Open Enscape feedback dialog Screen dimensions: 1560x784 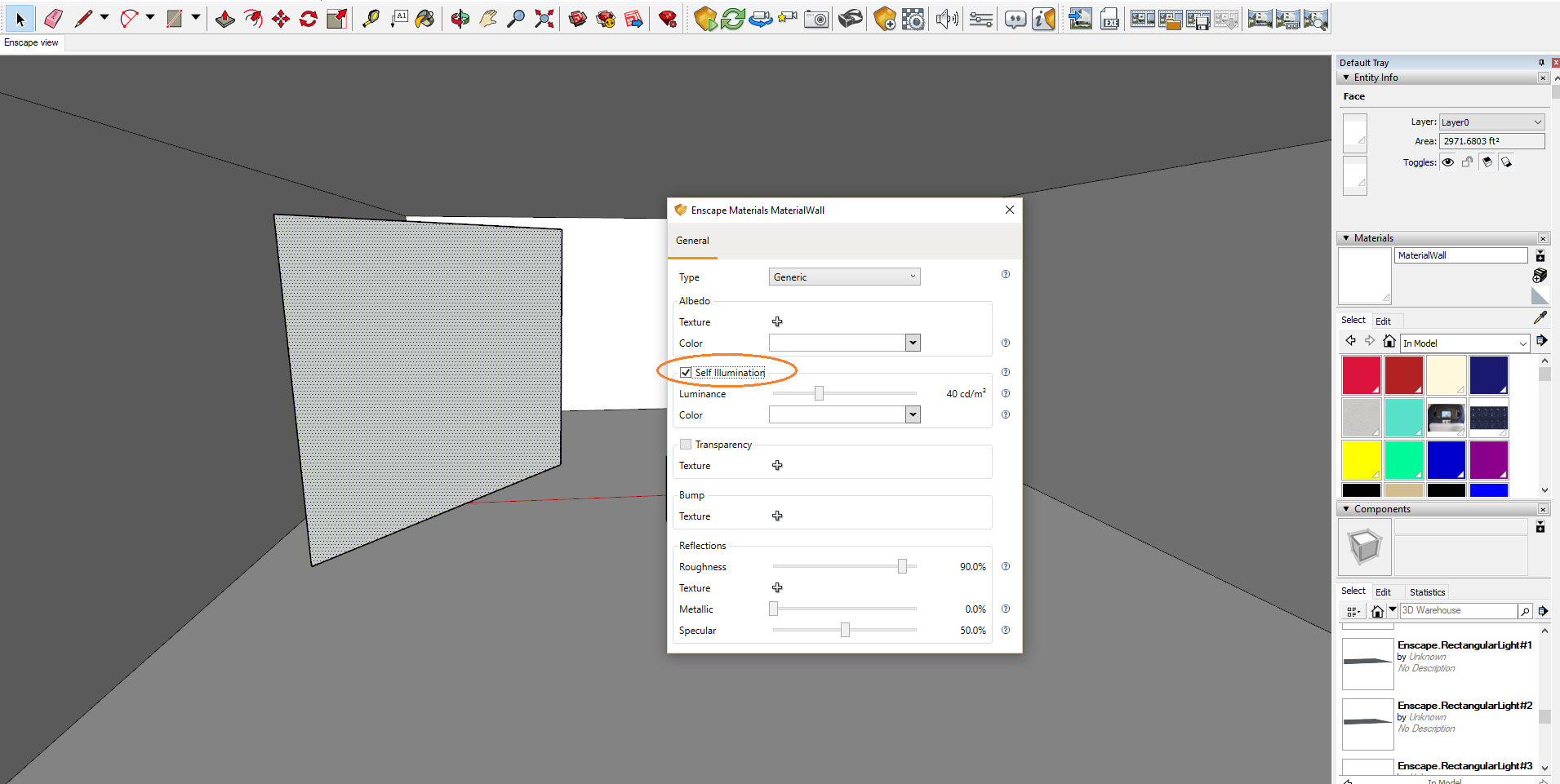(1015, 19)
